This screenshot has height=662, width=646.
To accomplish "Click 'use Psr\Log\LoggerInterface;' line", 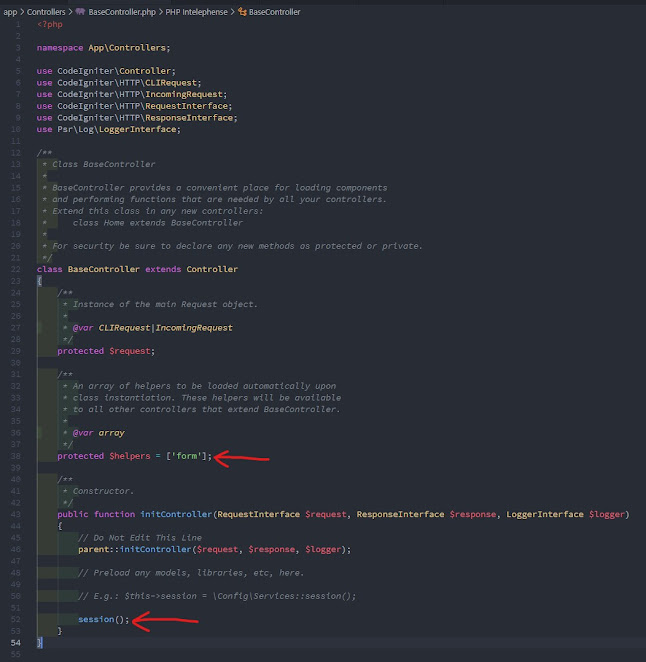I will tap(109, 130).
